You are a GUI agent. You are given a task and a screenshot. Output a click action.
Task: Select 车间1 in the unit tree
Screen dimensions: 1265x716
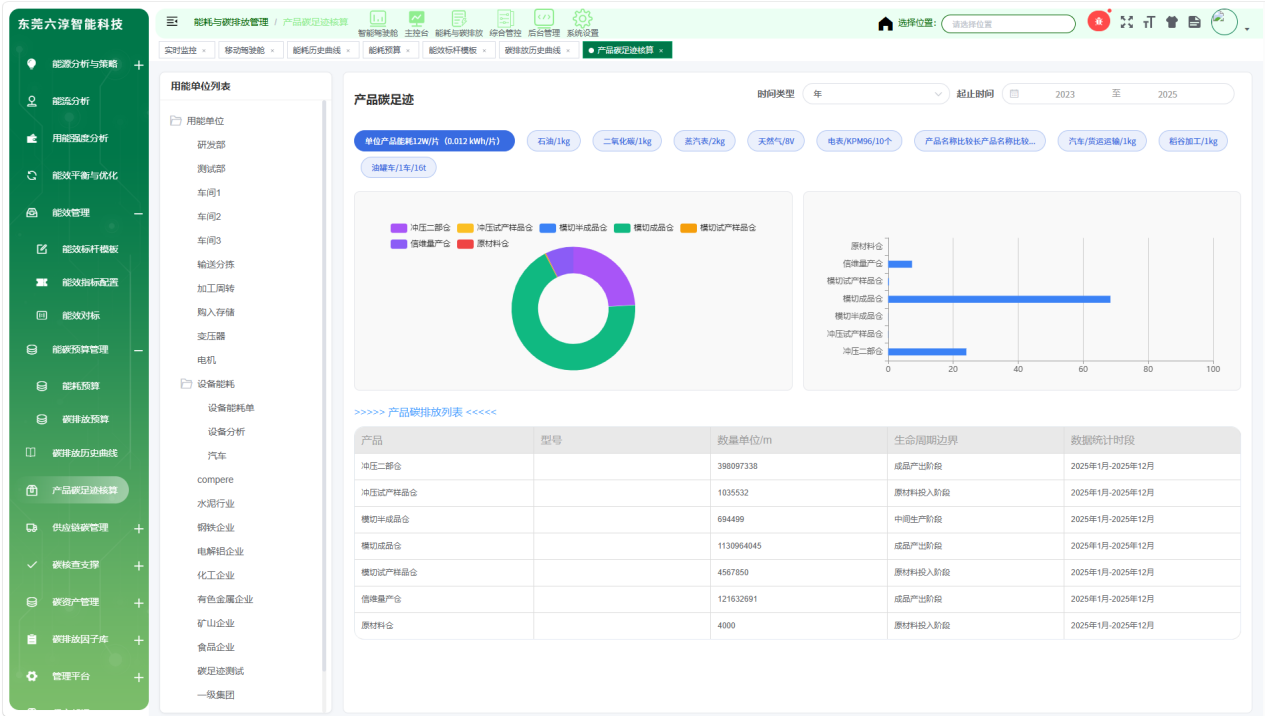tap(209, 193)
